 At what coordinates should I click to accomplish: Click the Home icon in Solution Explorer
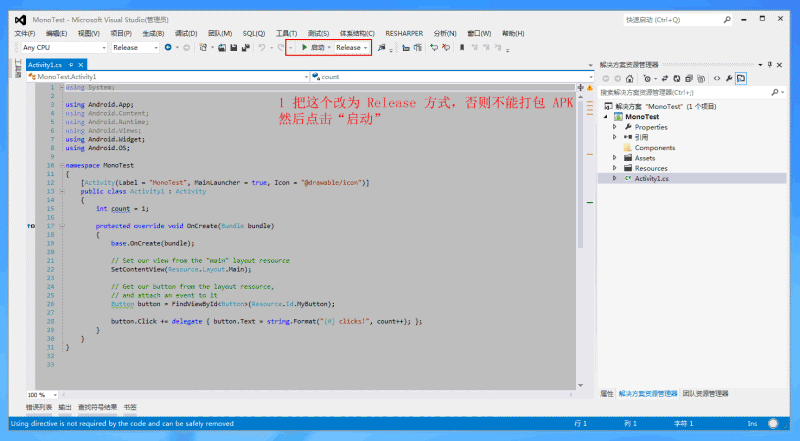tap(630, 78)
